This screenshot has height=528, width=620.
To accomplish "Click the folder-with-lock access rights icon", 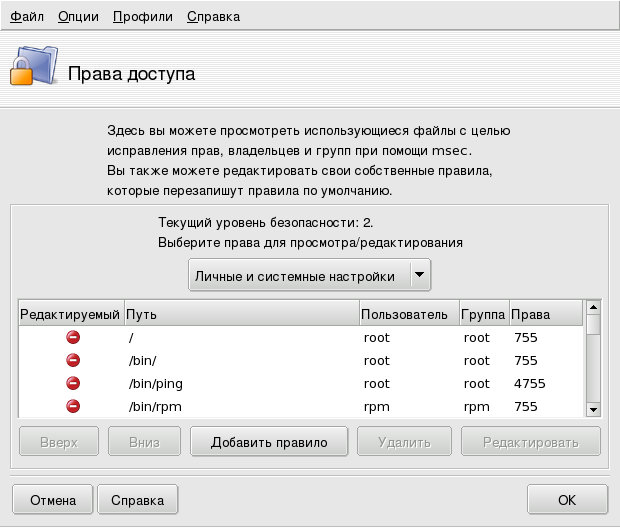I will [x=33, y=67].
